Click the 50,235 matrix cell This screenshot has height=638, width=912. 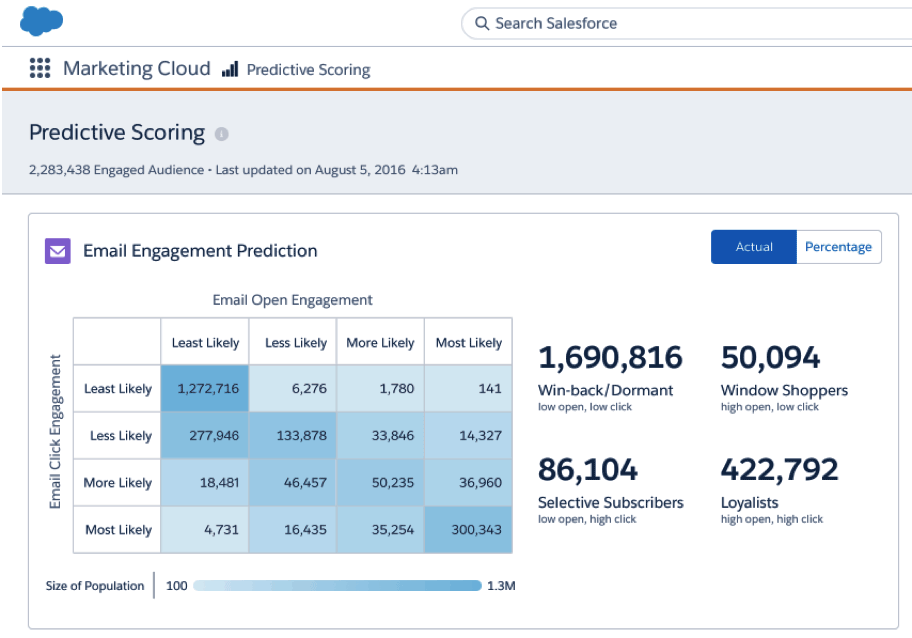380,483
